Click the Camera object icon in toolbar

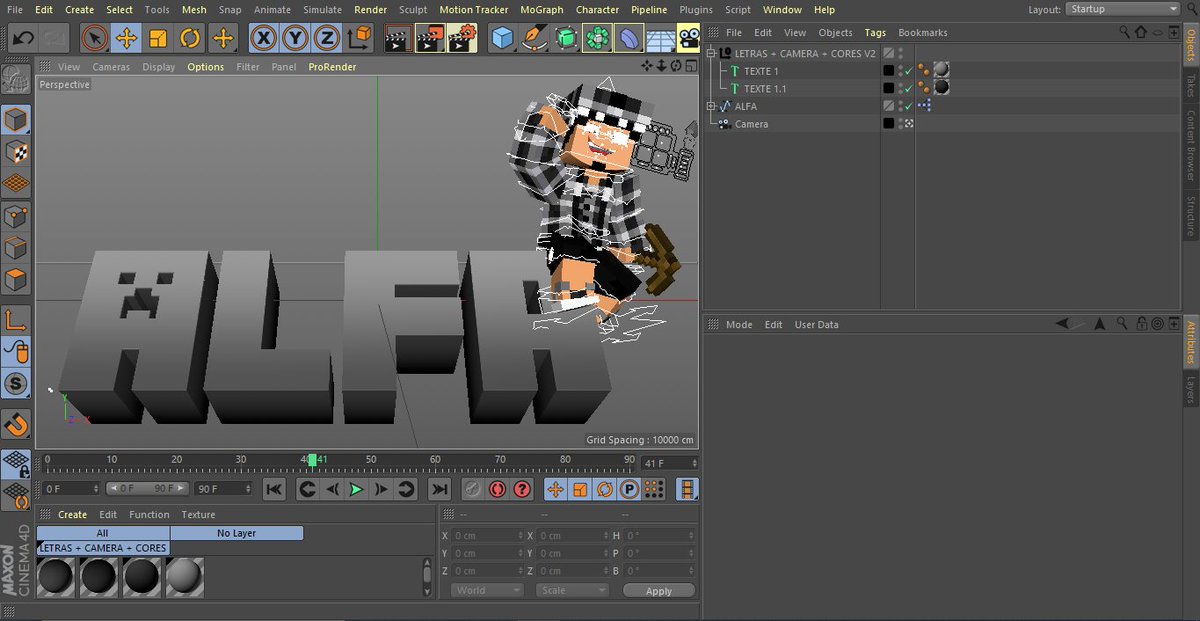689,38
